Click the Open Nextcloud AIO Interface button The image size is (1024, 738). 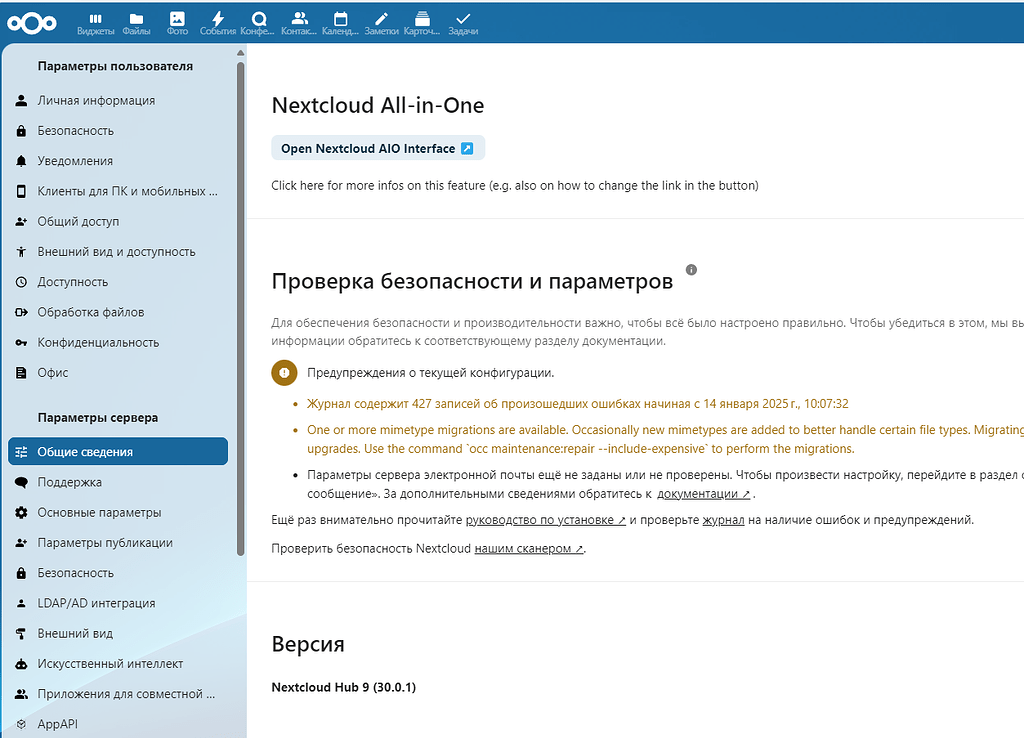click(378, 147)
